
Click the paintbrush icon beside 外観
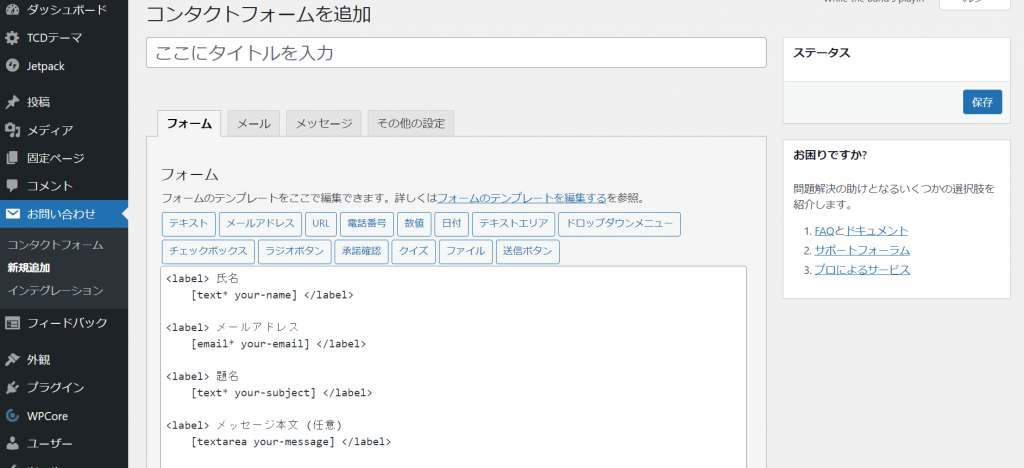12,360
